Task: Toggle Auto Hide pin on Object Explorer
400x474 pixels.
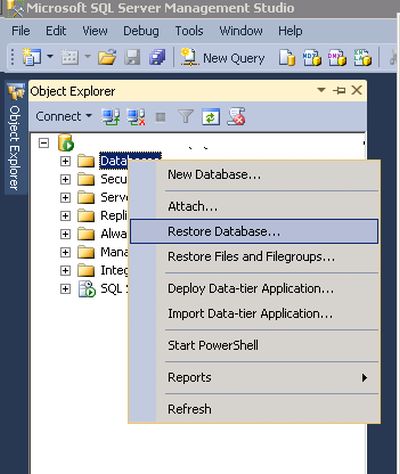Action: coord(339,90)
